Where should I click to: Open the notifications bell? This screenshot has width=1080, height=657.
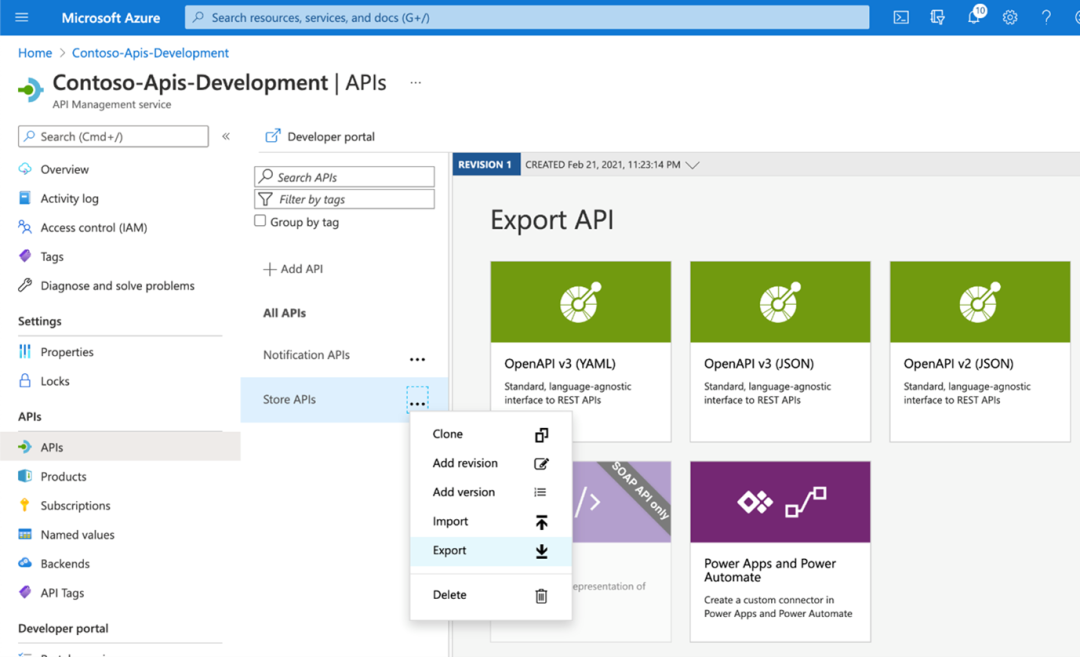pos(975,17)
